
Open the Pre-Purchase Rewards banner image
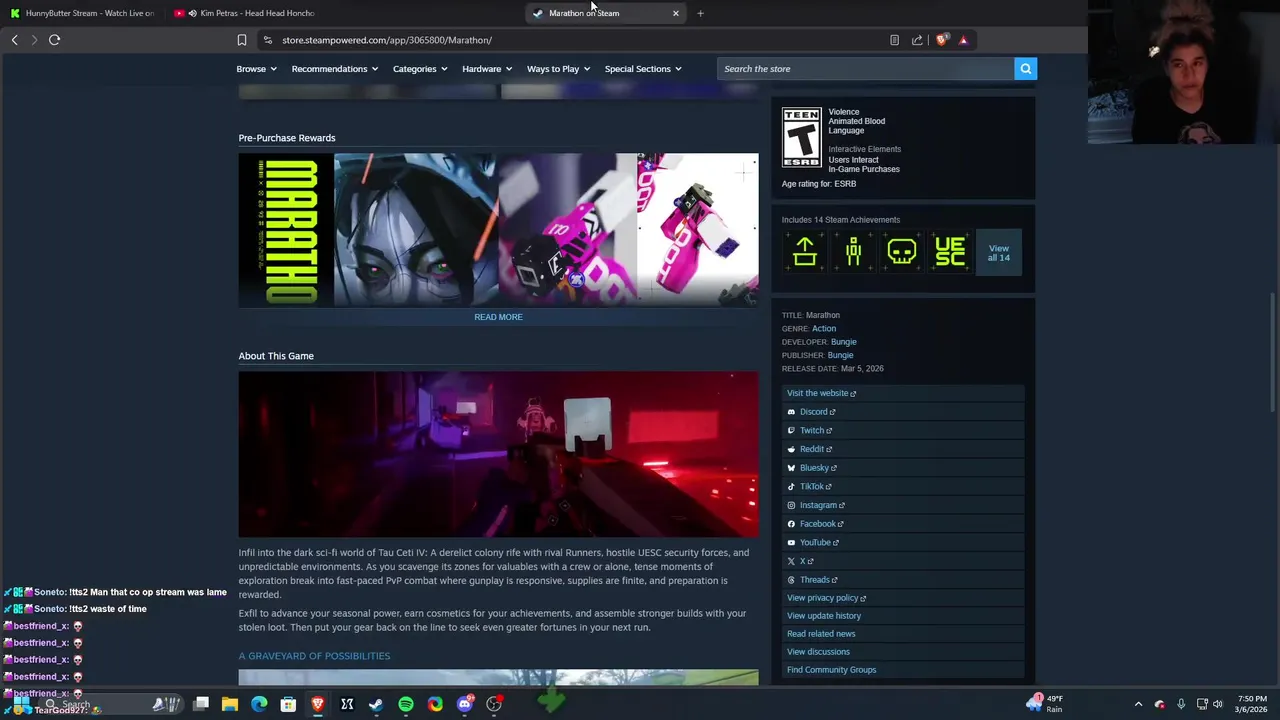pyautogui.click(x=498, y=230)
